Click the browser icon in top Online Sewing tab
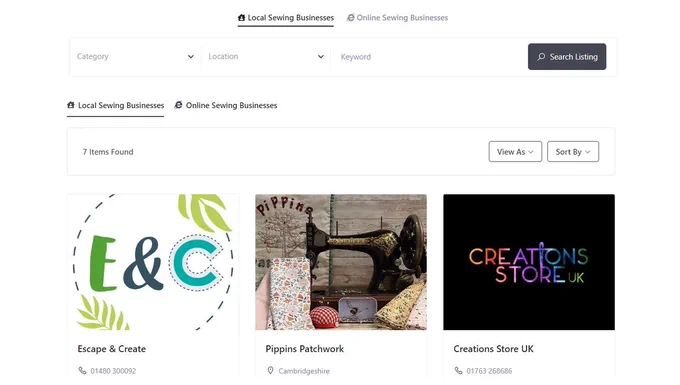The height and width of the screenshot is (385, 680). [x=350, y=18]
